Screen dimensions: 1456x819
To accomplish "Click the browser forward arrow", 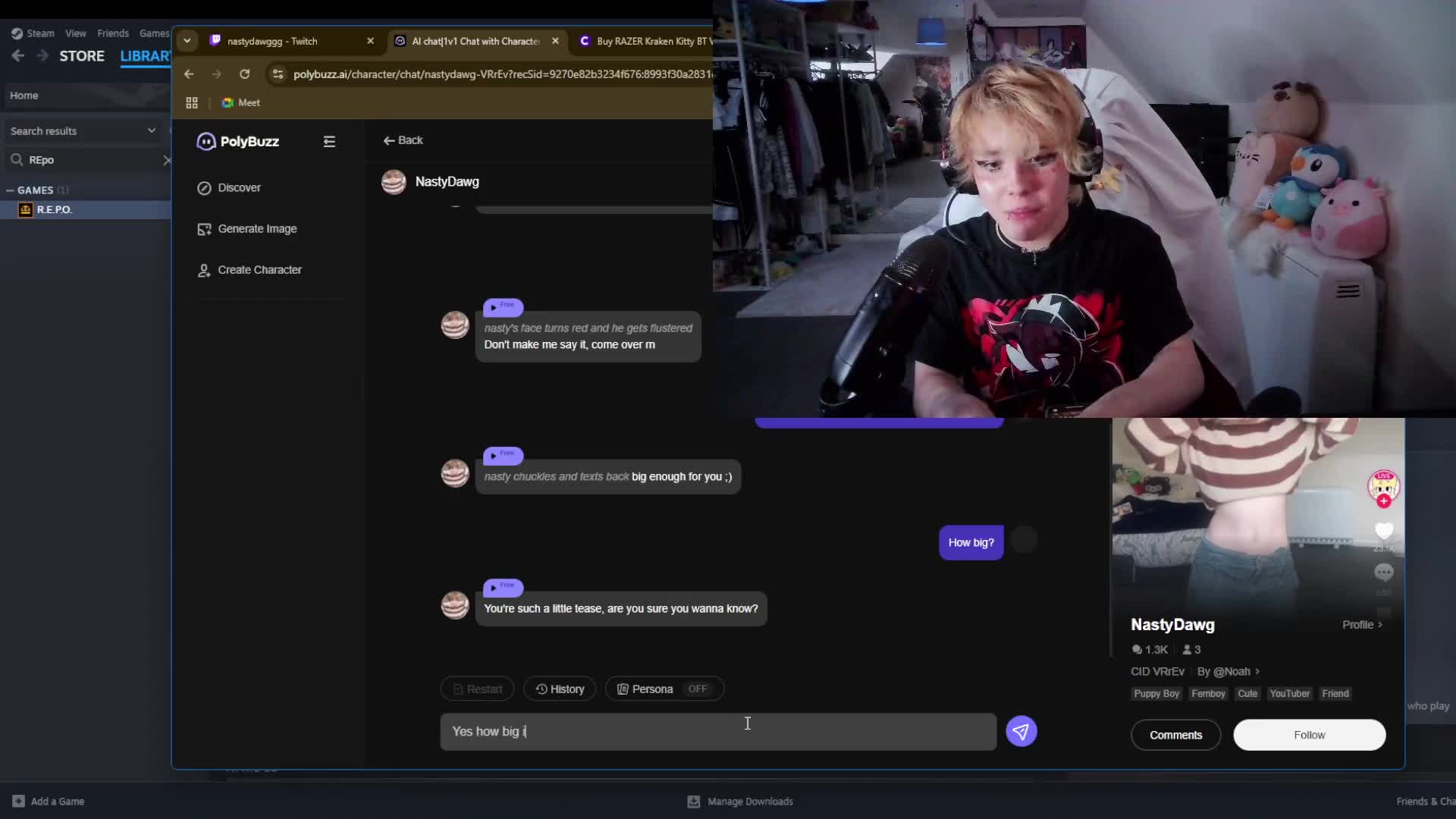I will click(217, 74).
